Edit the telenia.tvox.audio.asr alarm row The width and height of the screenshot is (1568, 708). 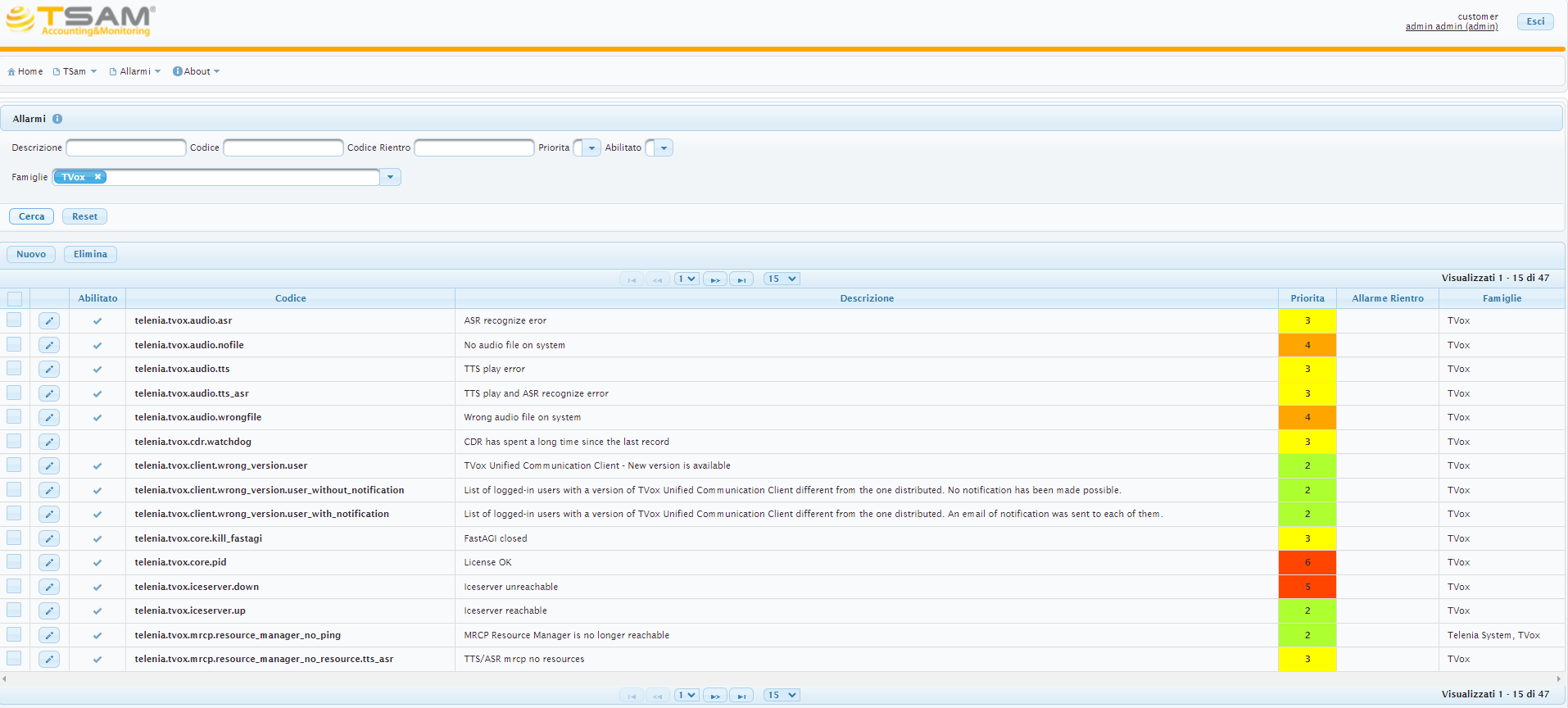pos(49,321)
